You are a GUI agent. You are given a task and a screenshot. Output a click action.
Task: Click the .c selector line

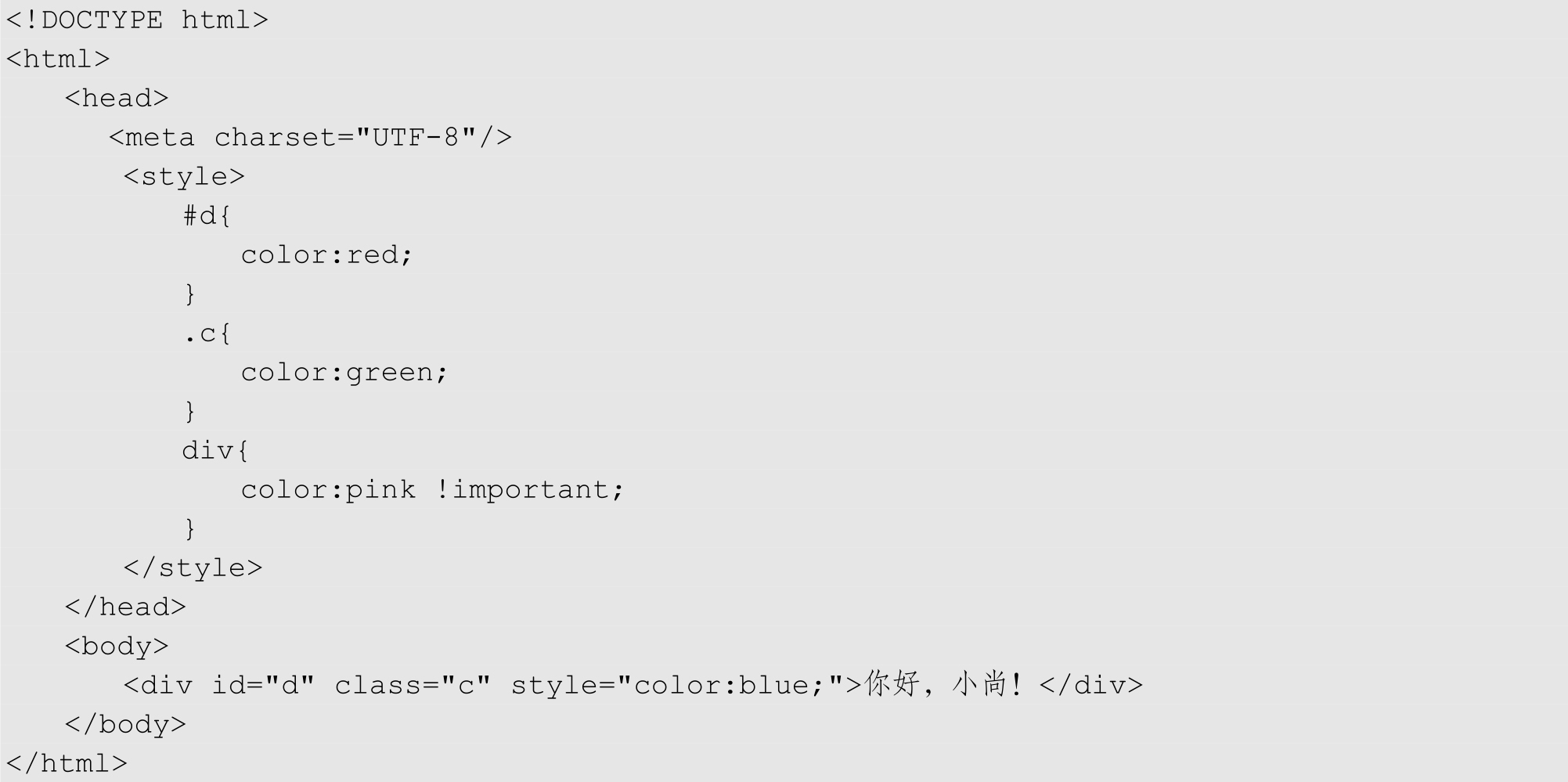pos(207,333)
